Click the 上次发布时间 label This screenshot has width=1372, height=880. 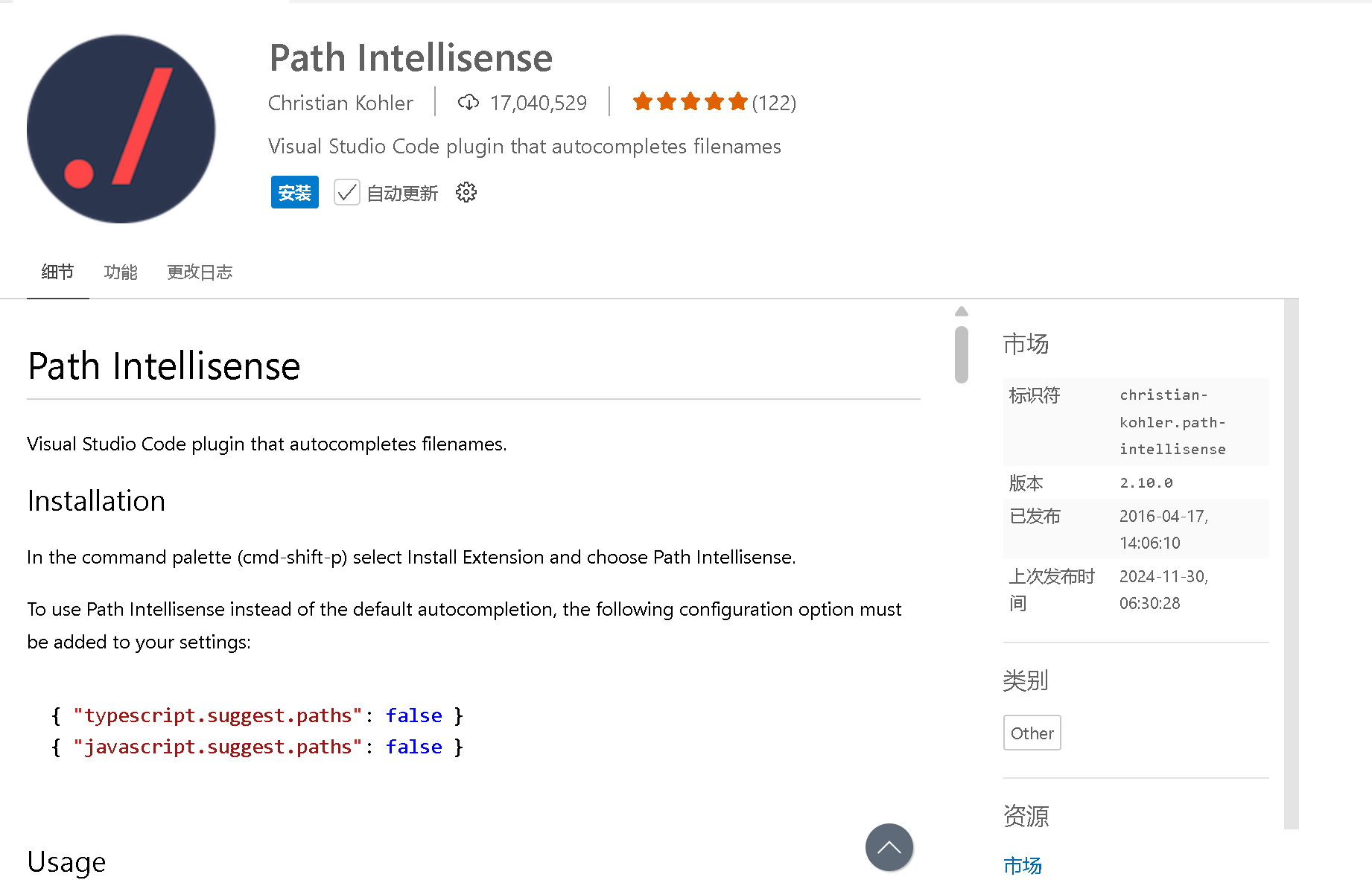pyautogui.click(x=1052, y=590)
